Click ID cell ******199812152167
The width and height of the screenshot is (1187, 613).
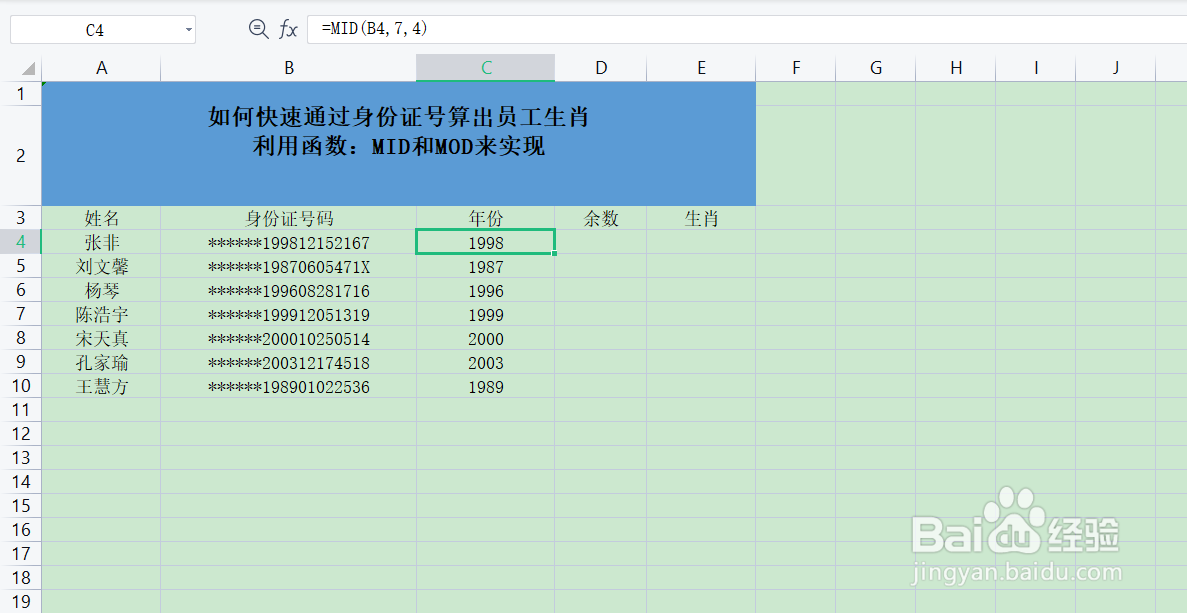288,242
